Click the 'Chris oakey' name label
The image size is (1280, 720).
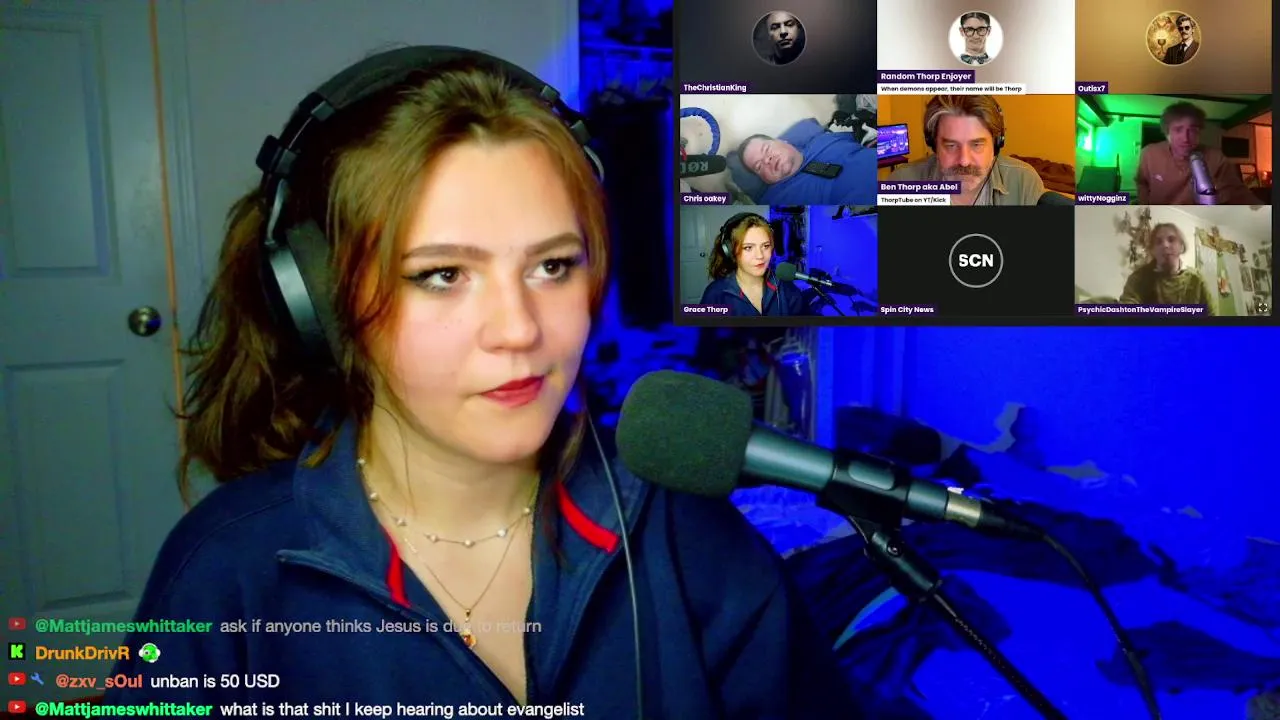[704, 199]
